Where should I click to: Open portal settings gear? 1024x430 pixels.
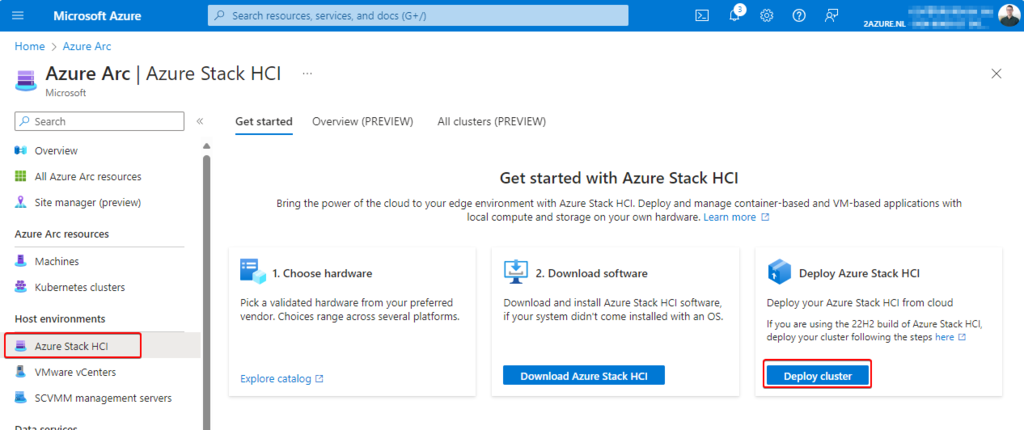click(767, 15)
